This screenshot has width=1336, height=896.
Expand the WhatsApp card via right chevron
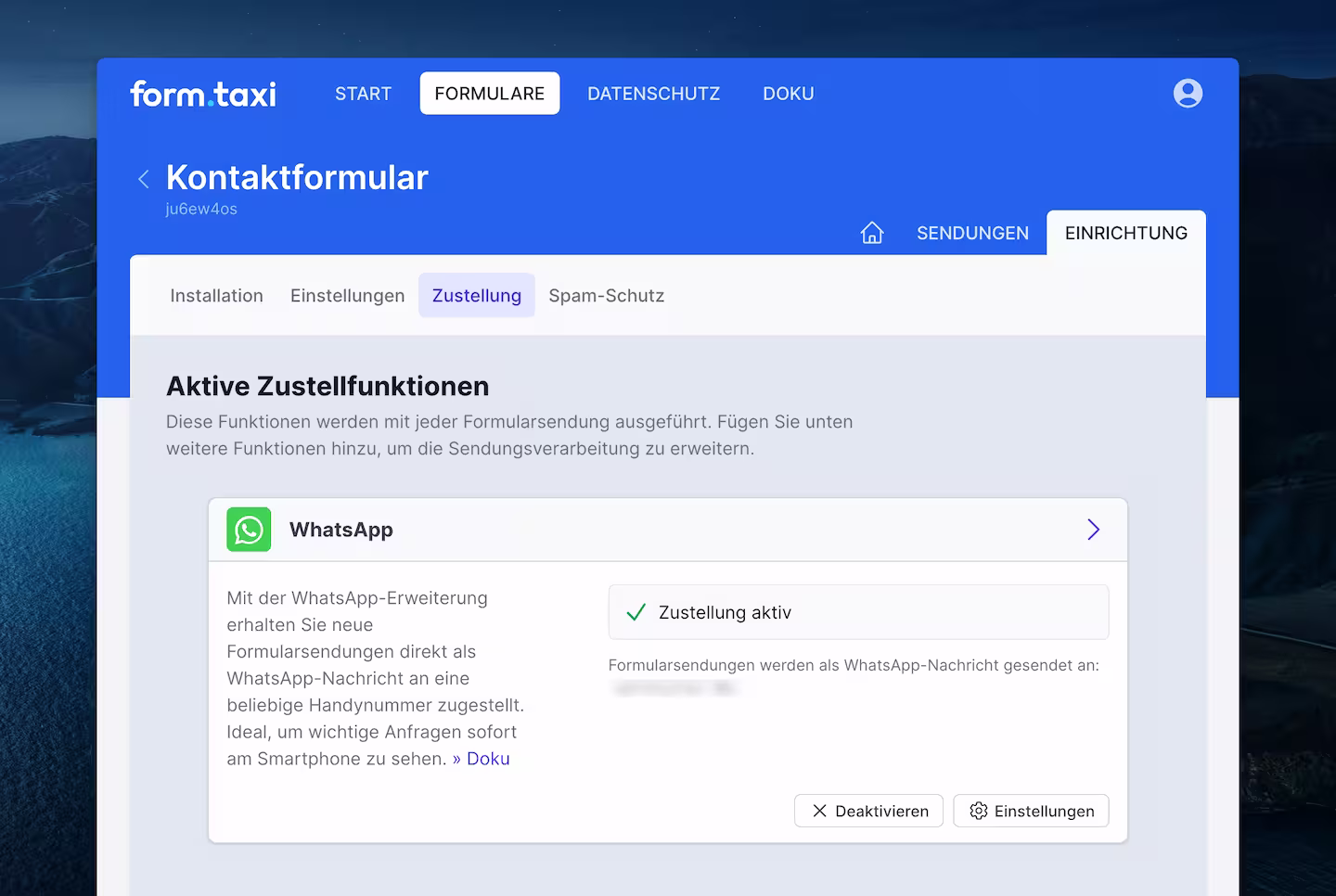click(x=1093, y=530)
